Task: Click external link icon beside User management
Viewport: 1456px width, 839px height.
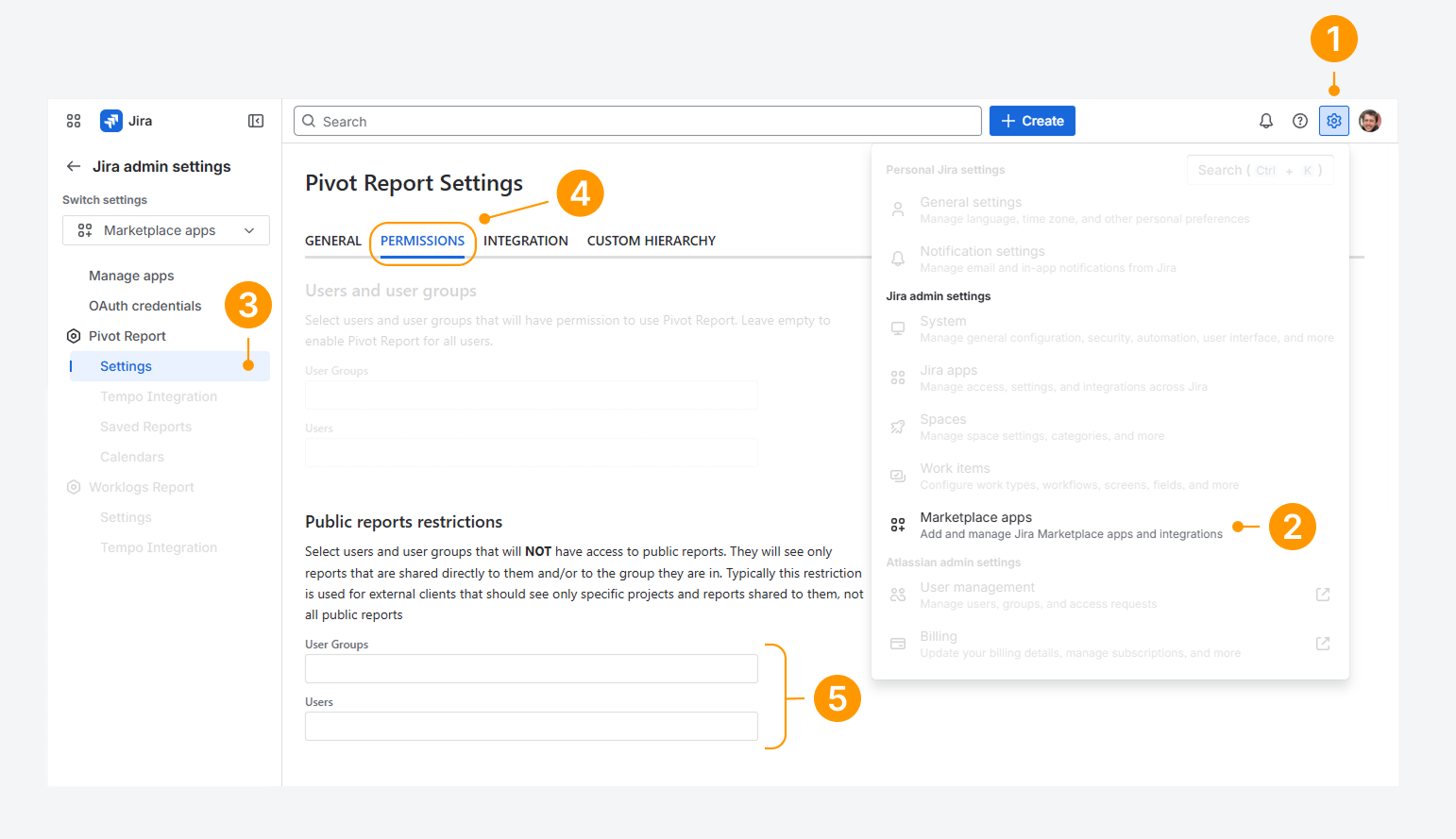Action: 1323,595
